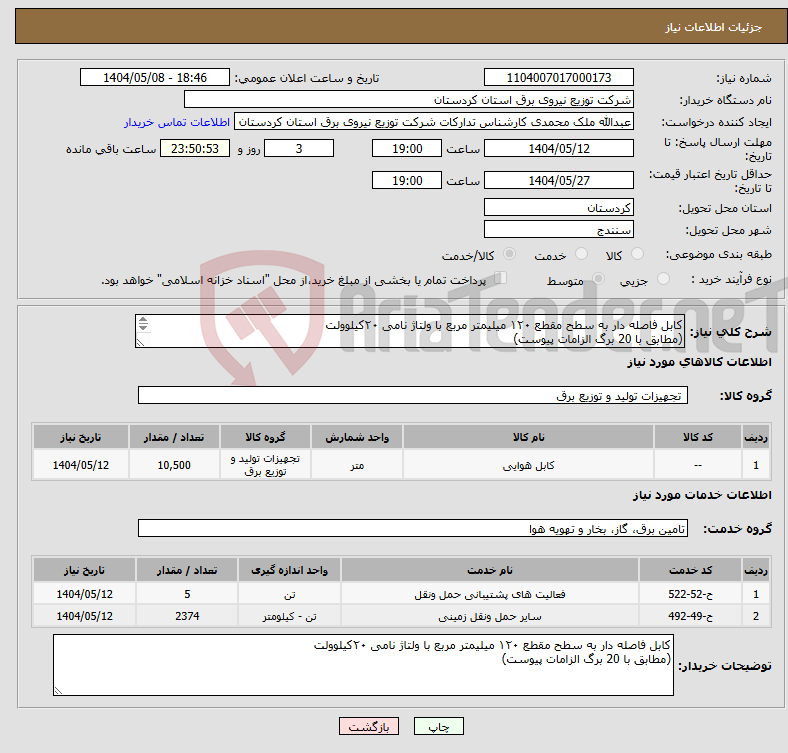
Task: Click the شماره نیاز field 1104007017000173
Action: click(559, 77)
